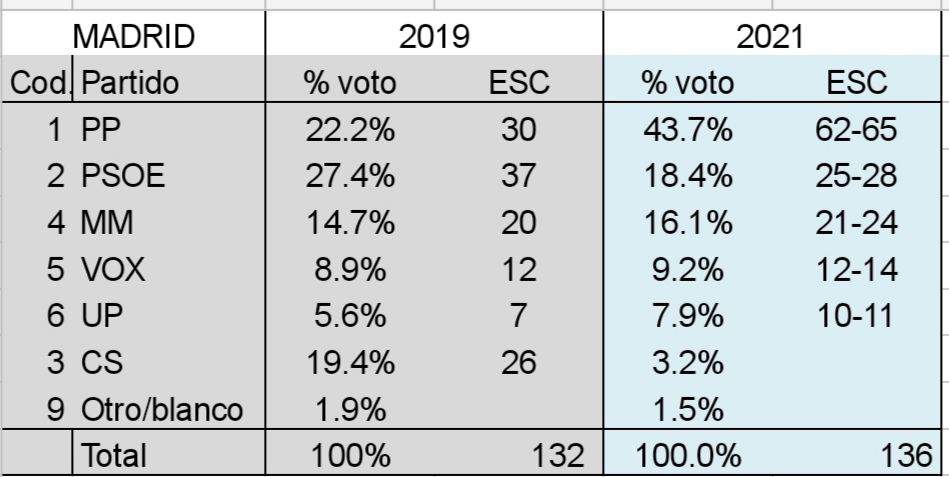
Task: Click VOX 2019 vote share 8.9%
Action: point(348,268)
